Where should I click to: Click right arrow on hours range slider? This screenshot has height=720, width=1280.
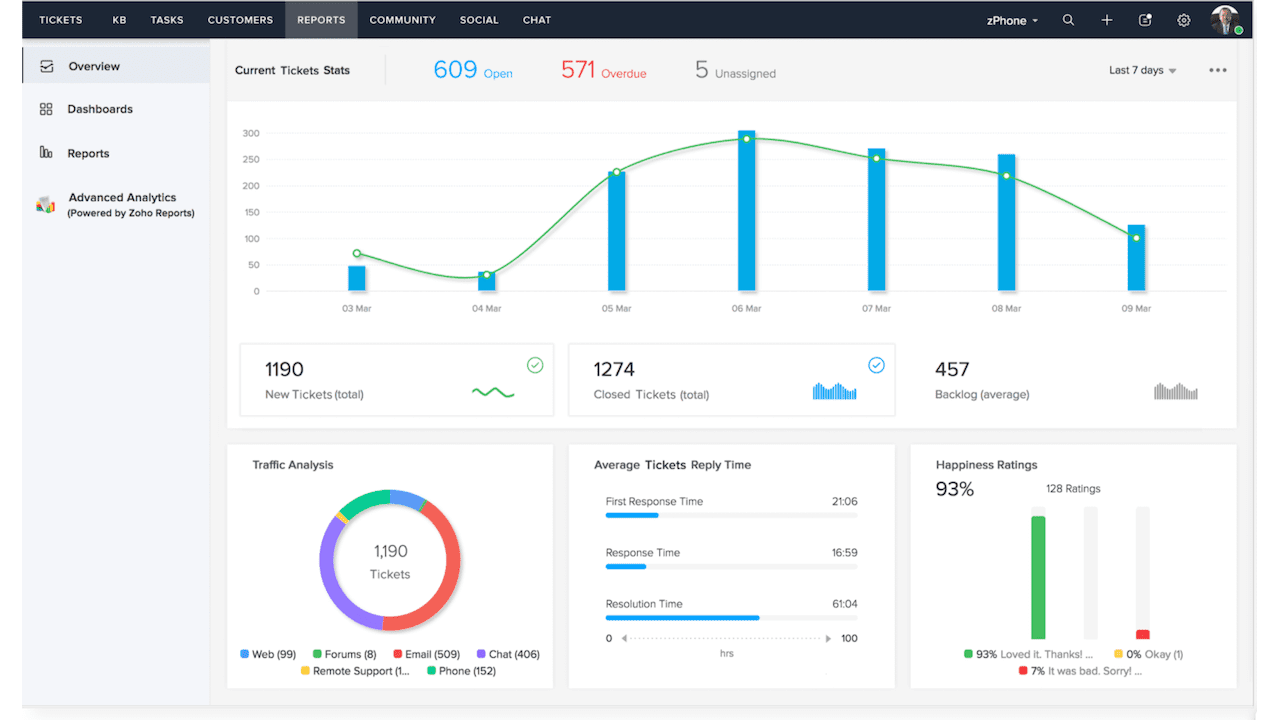pos(828,638)
